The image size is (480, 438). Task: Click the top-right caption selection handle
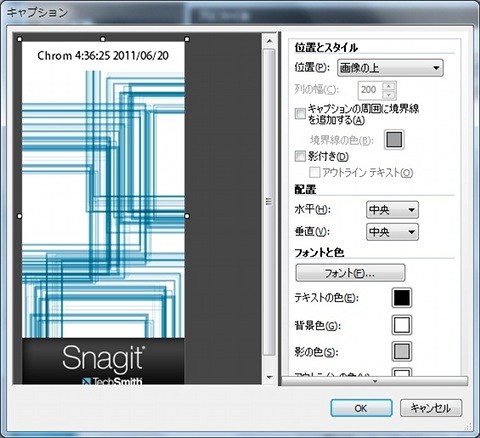tap(187, 39)
